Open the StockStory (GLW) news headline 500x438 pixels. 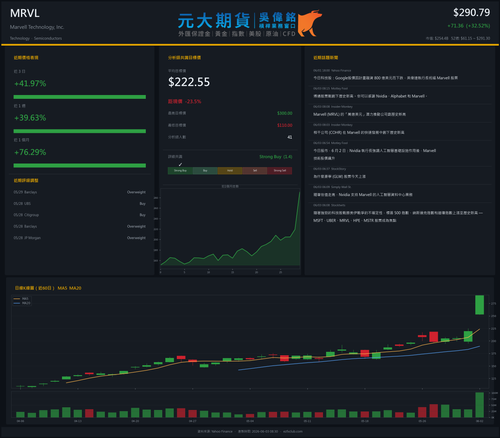339,176
